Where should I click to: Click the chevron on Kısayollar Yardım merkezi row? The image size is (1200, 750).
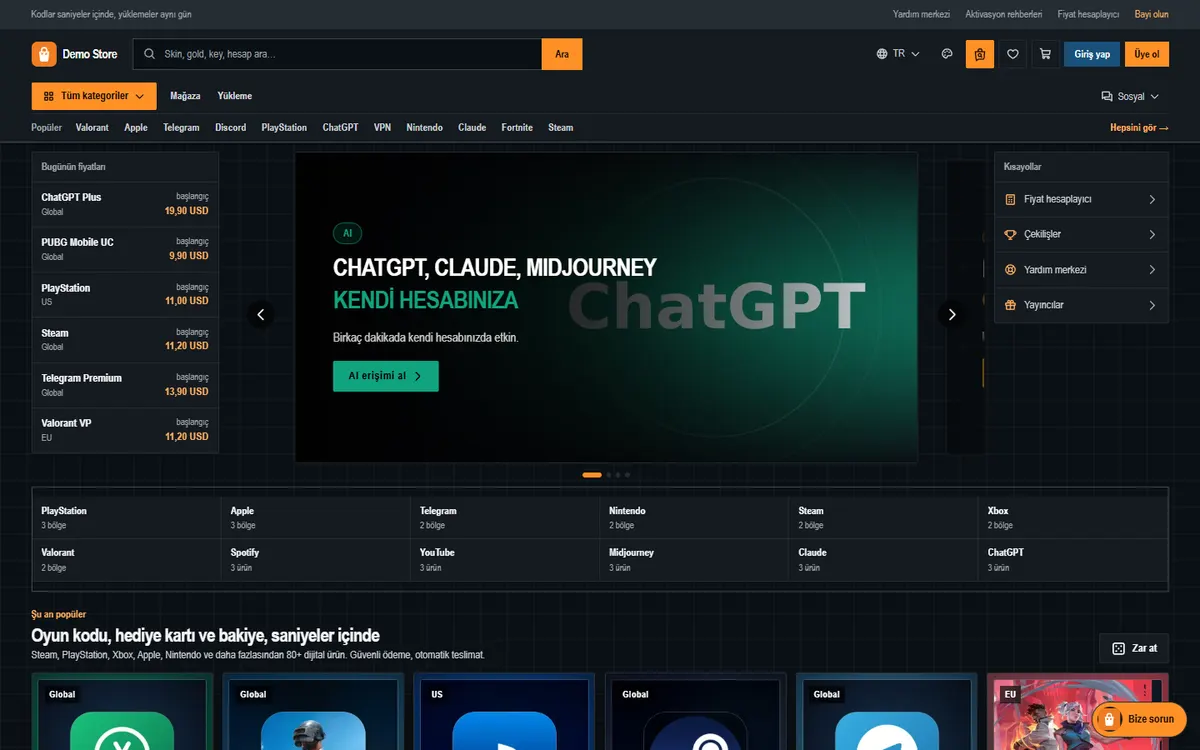pyautogui.click(x=1152, y=270)
